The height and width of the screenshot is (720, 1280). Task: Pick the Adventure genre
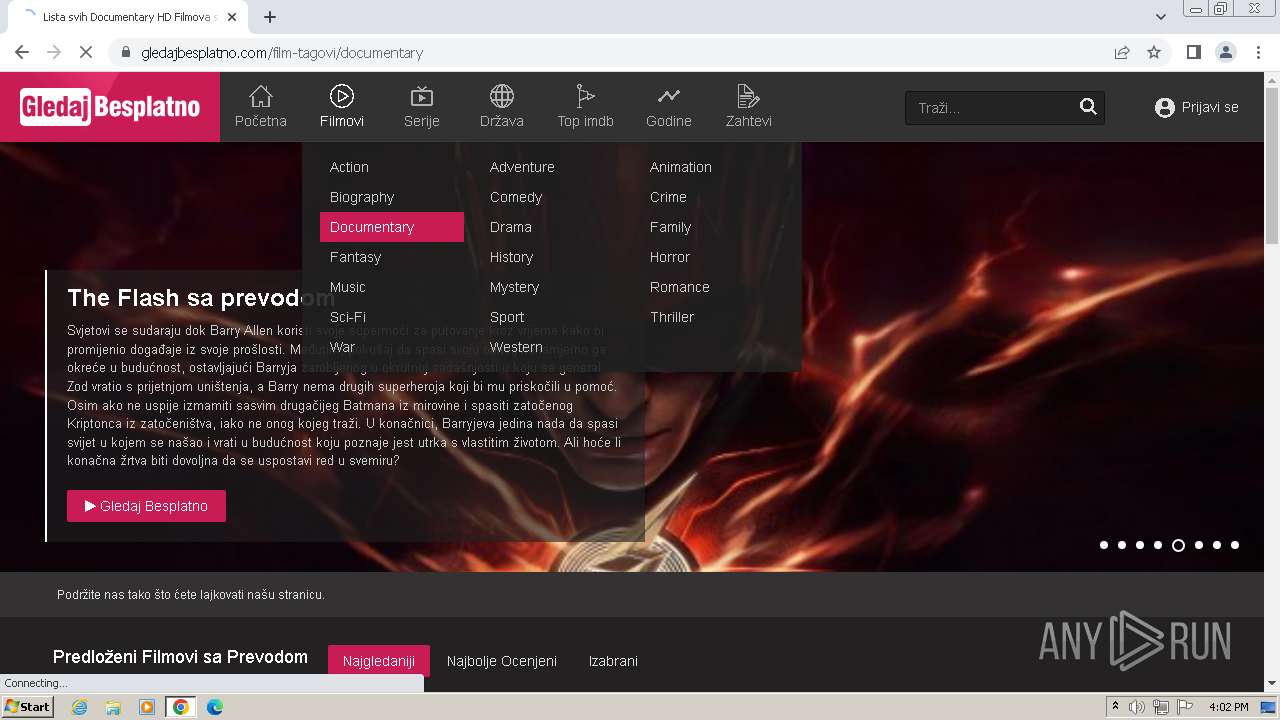(x=522, y=167)
